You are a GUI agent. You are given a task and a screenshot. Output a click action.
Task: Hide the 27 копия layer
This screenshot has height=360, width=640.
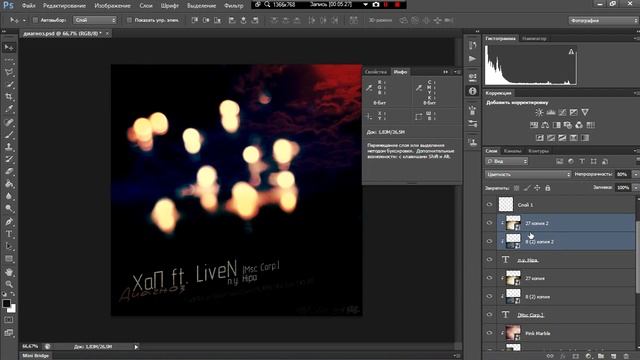pos(489,278)
